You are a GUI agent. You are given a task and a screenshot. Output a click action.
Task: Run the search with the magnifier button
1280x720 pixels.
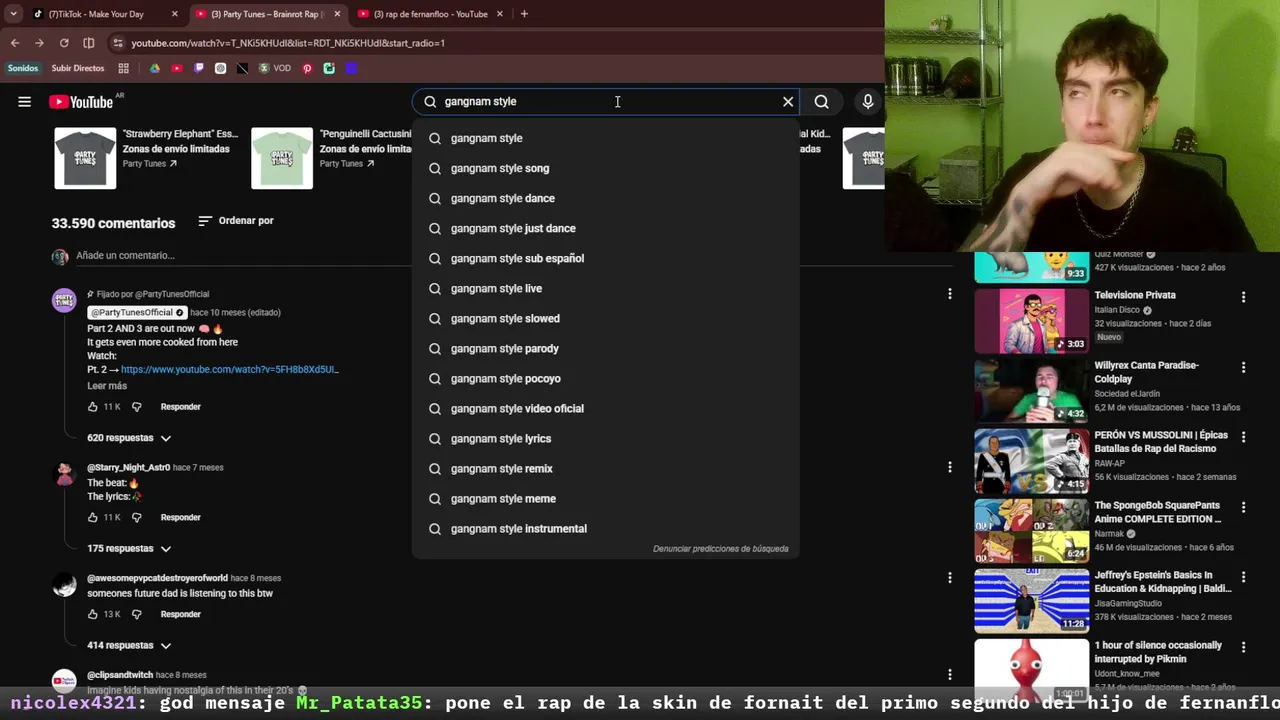point(821,101)
